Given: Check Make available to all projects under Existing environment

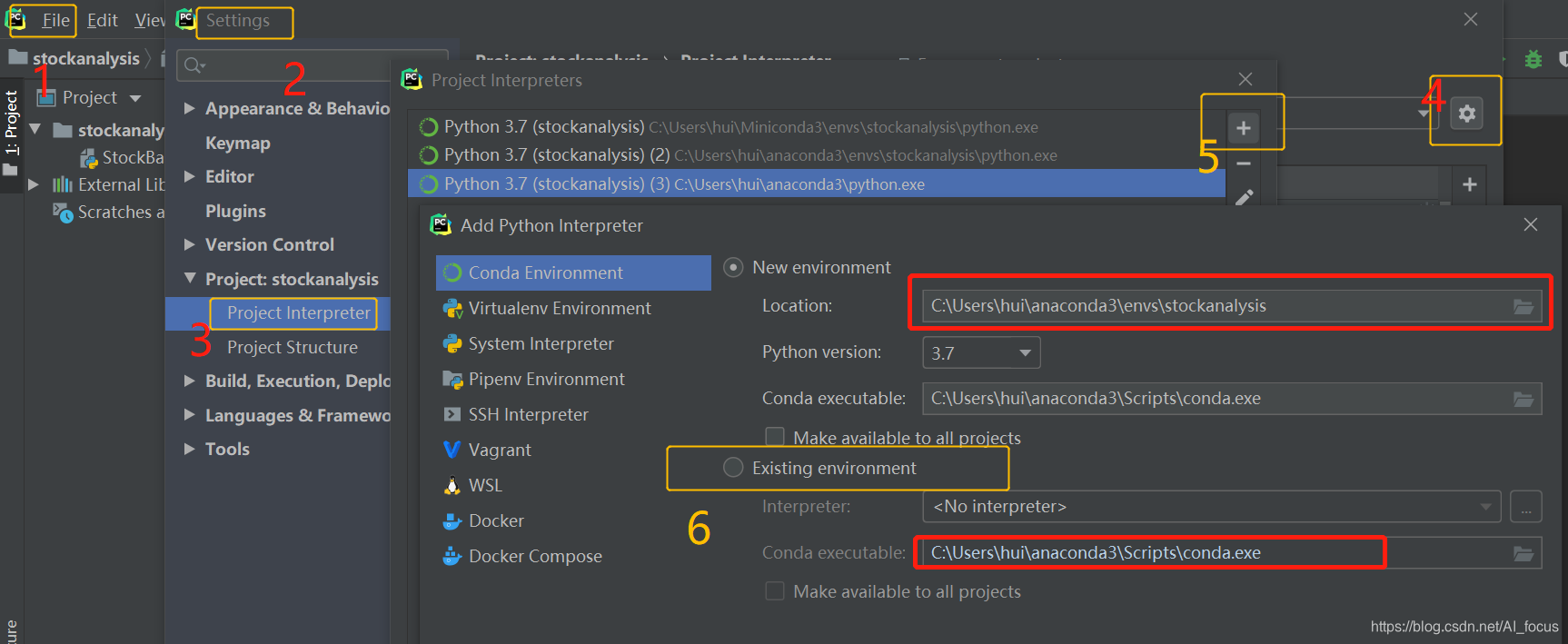Looking at the screenshot, I should click(775, 591).
